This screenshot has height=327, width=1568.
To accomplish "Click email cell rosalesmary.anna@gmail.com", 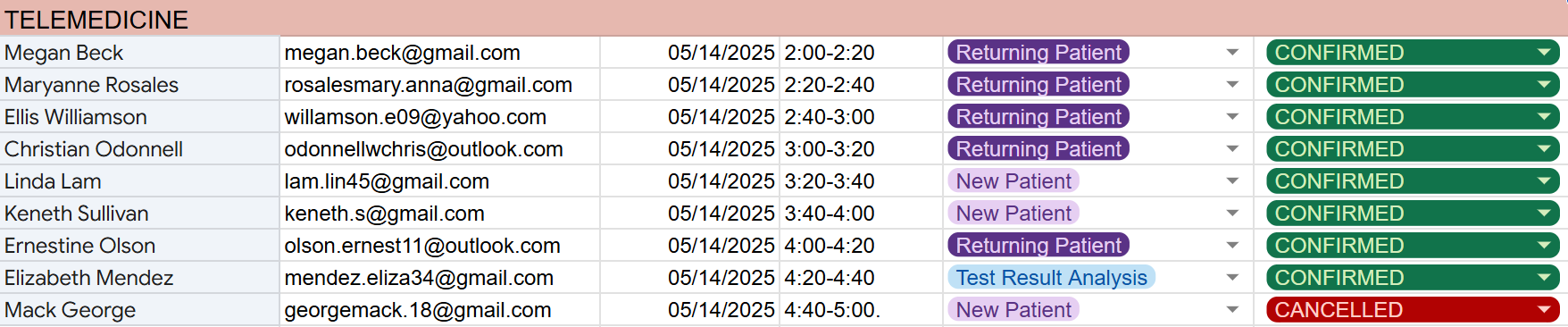I will 440,85.
